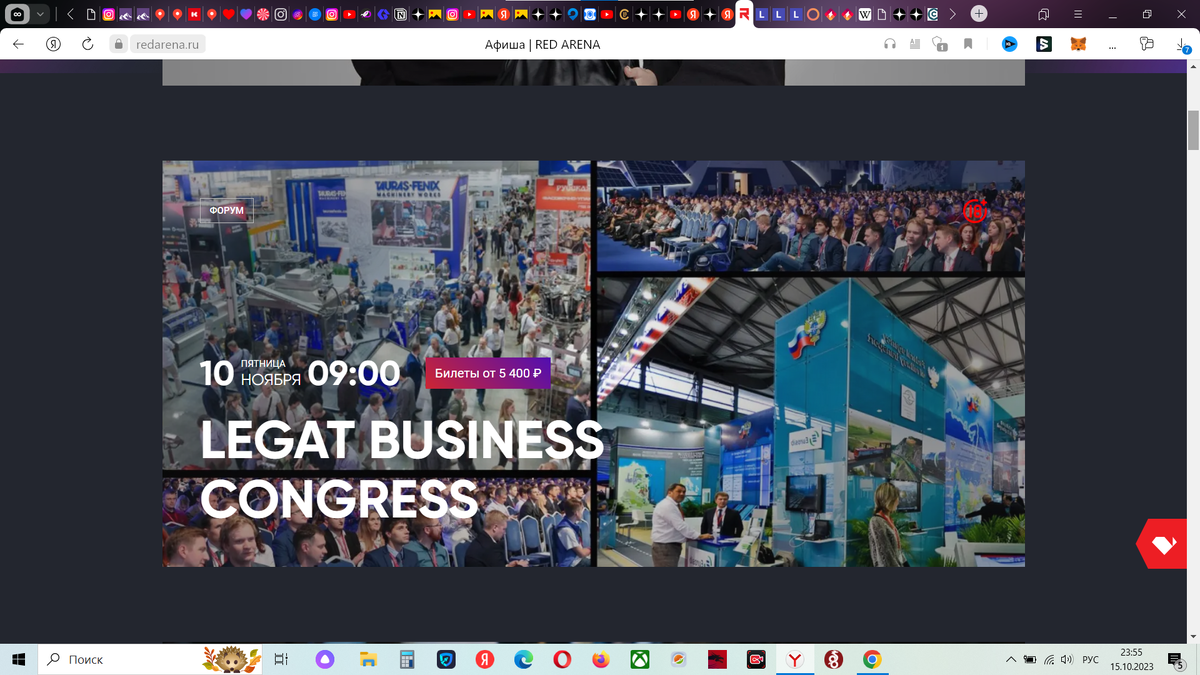Viewport: 1200px width, 675px height.
Task: Click the conference audience photo
Action: [x=811, y=216]
